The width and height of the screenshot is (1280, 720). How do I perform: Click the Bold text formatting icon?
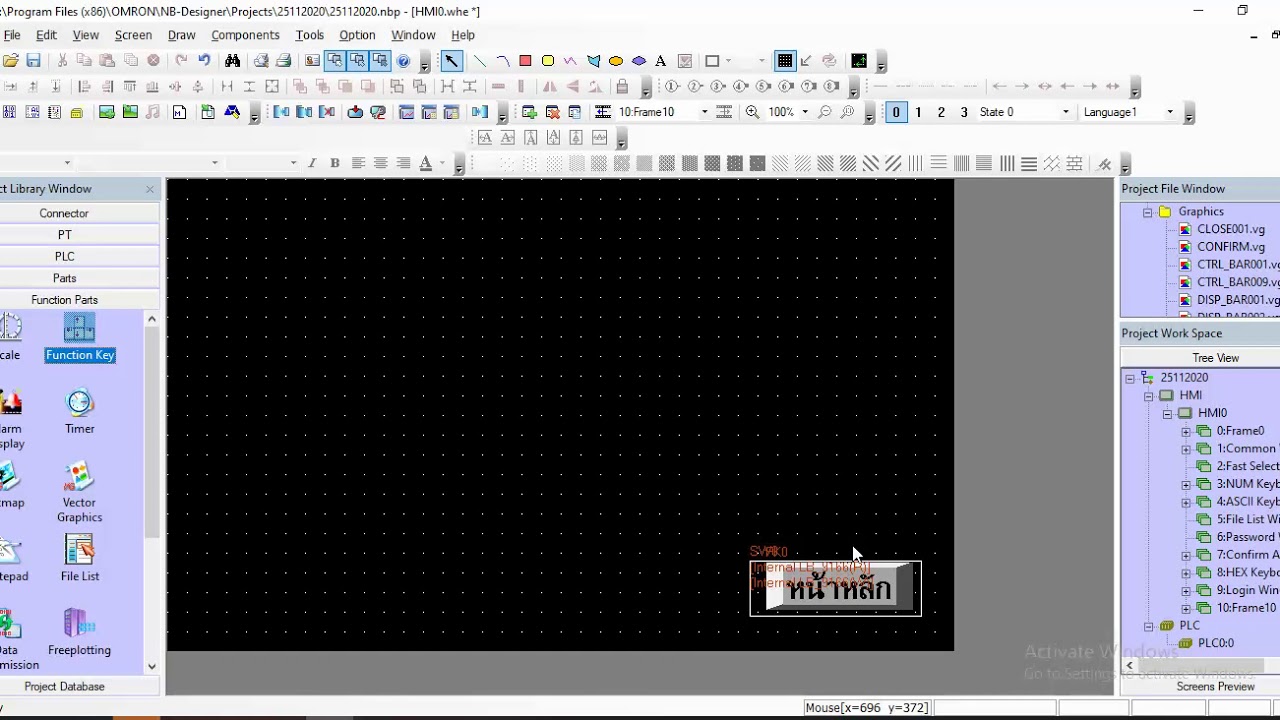coord(335,163)
